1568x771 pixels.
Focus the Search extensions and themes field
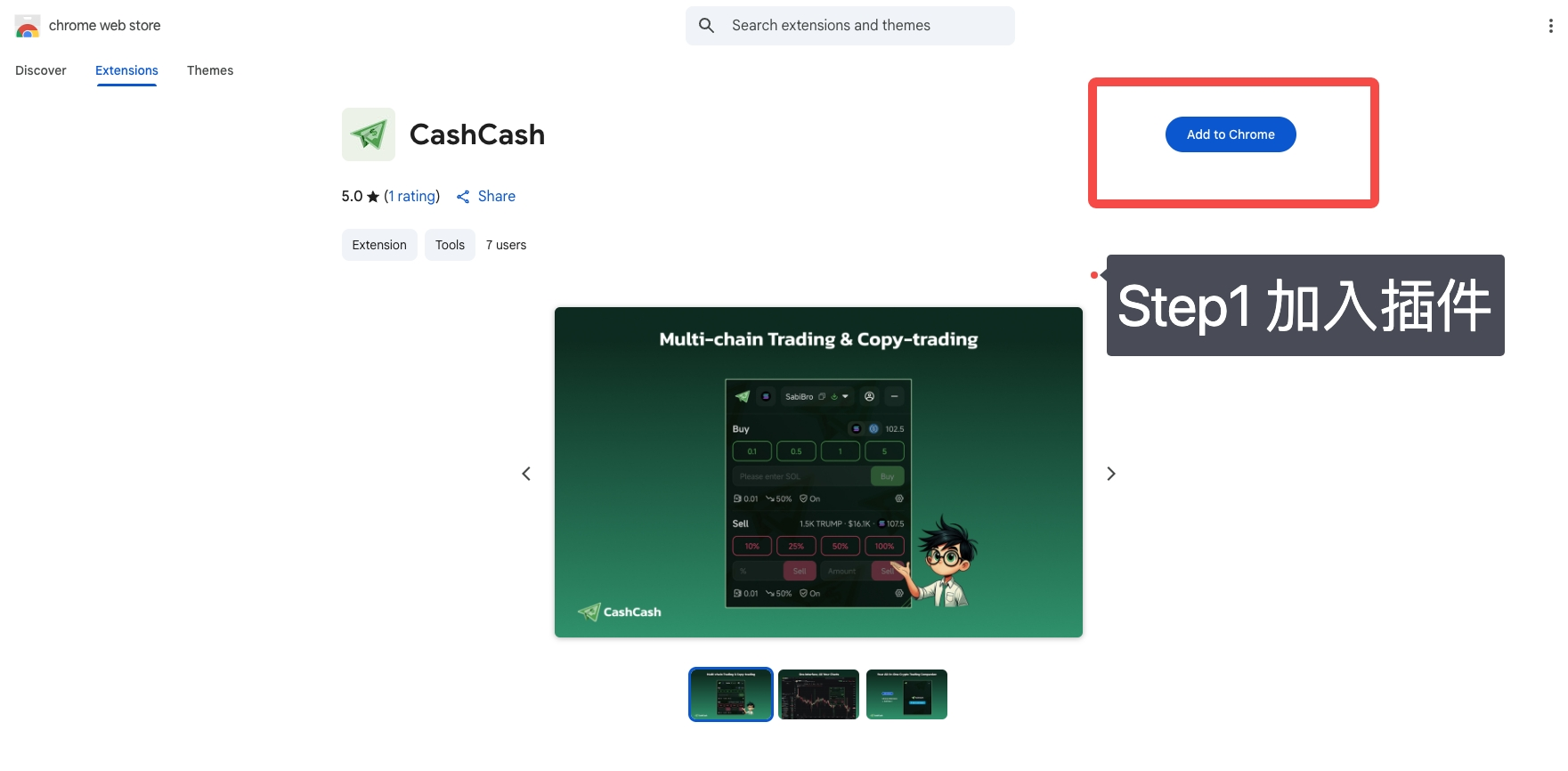point(850,26)
